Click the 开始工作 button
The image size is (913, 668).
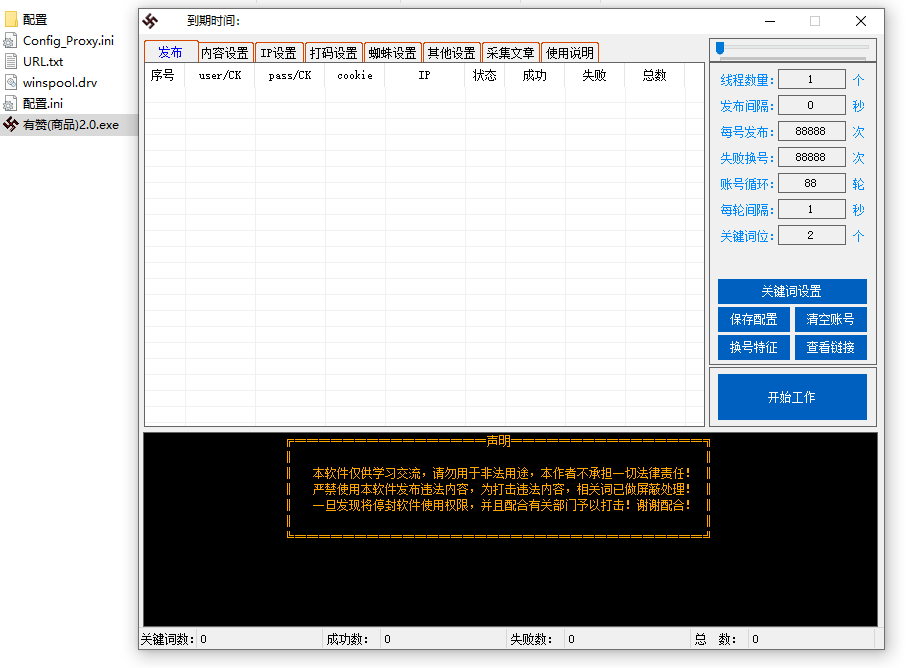pyautogui.click(x=792, y=396)
